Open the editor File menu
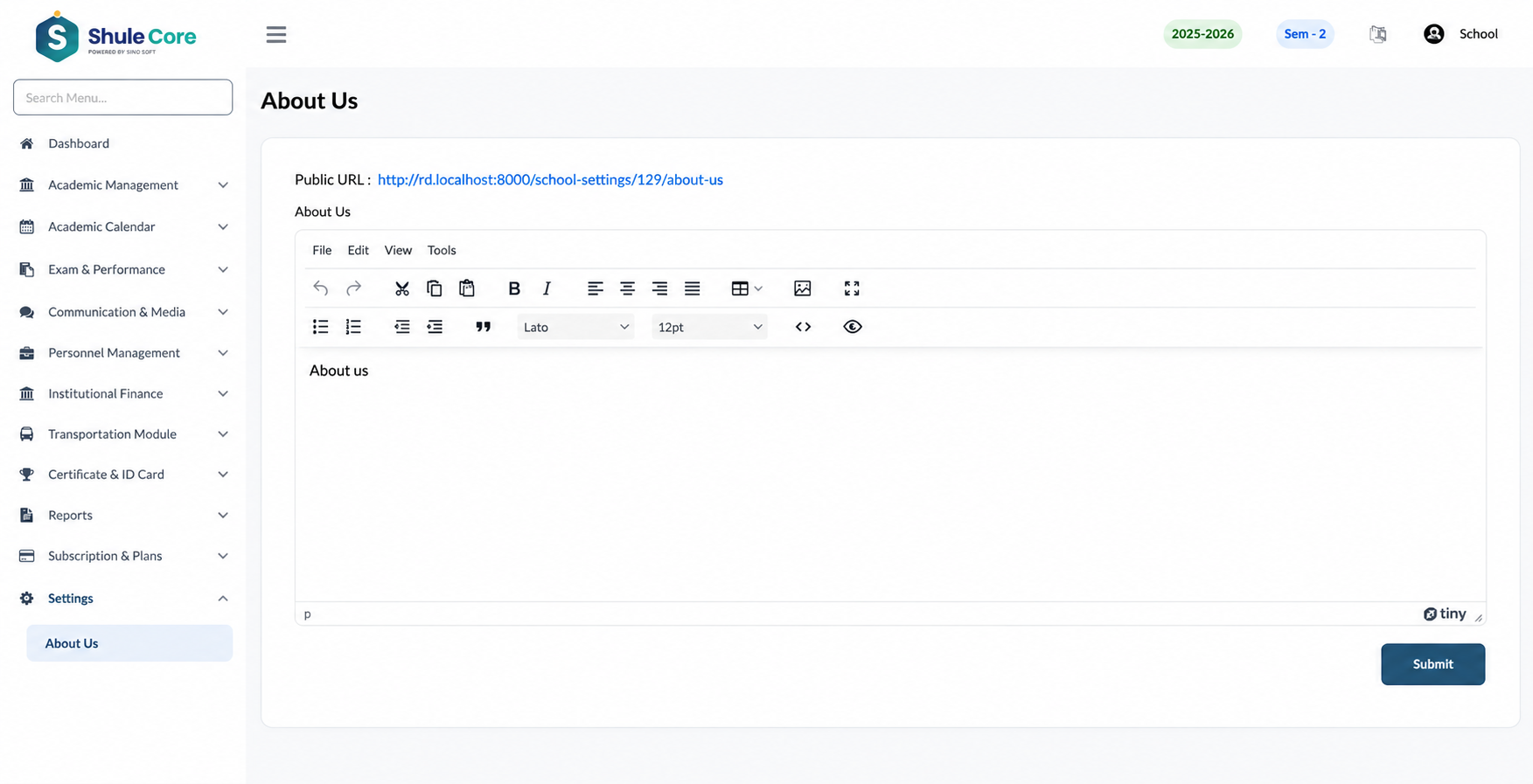Screen dimensions: 1533x784 (x=322, y=250)
